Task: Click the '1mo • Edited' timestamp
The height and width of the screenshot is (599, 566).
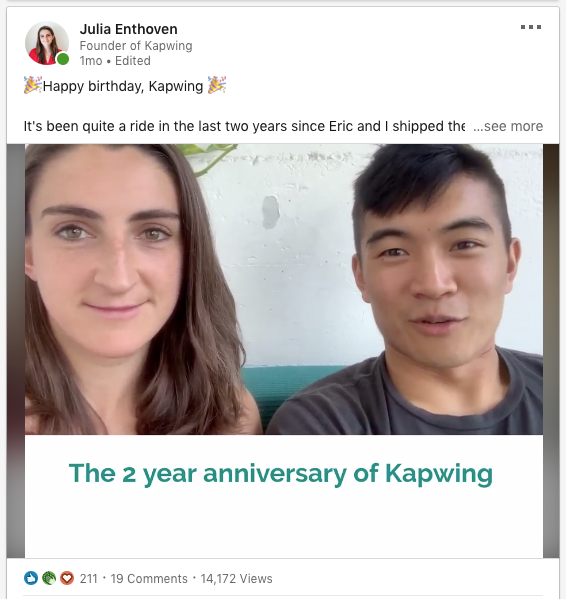Action: pyautogui.click(x=115, y=61)
